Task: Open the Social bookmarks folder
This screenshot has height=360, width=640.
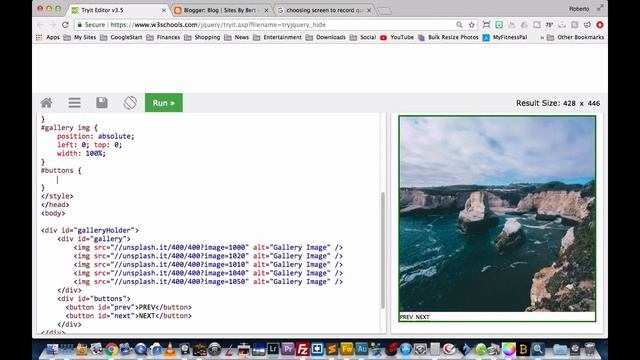Action: click(x=363, y=37)
